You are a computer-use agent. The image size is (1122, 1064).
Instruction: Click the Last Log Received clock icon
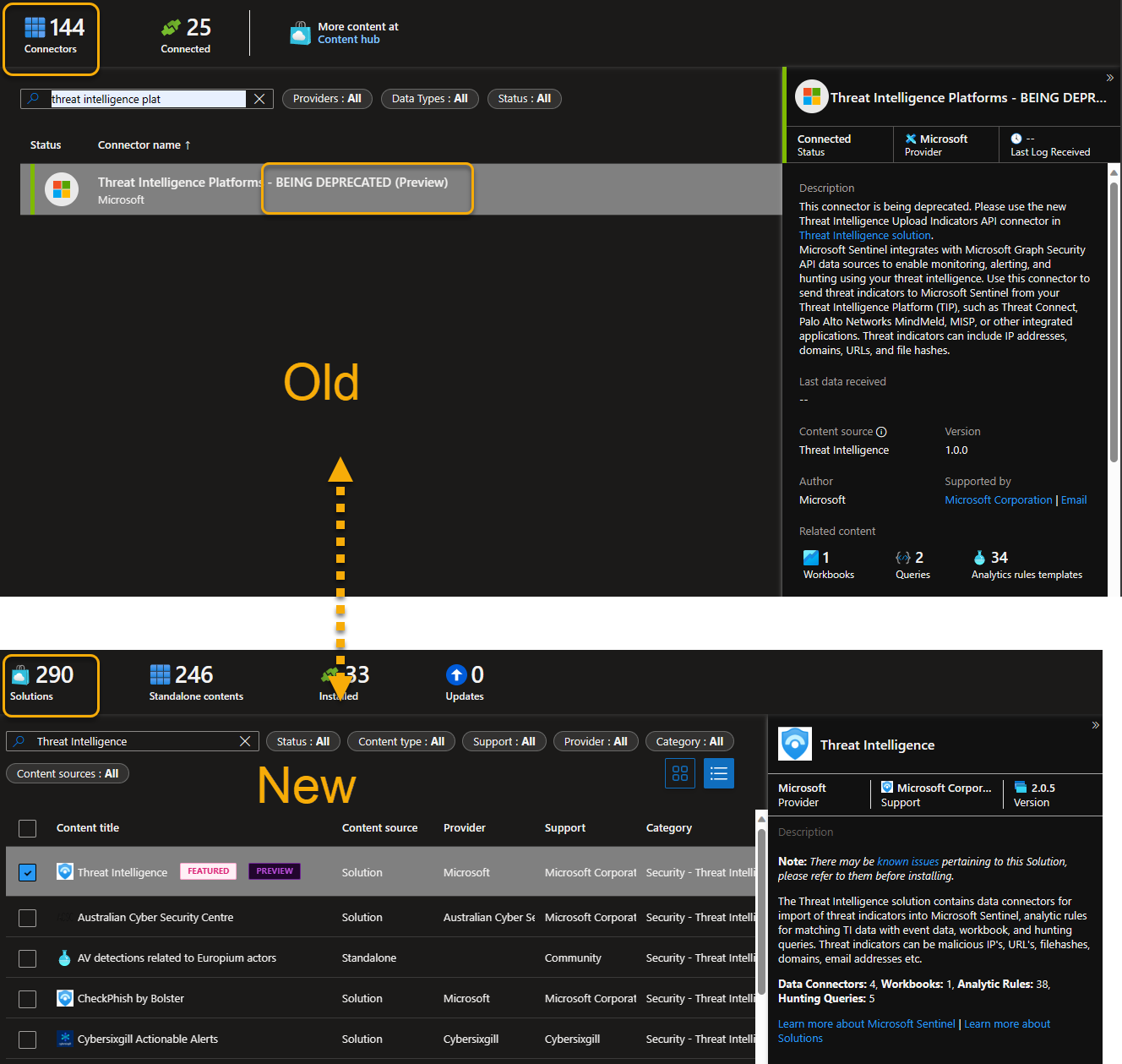click(1016, 139)
